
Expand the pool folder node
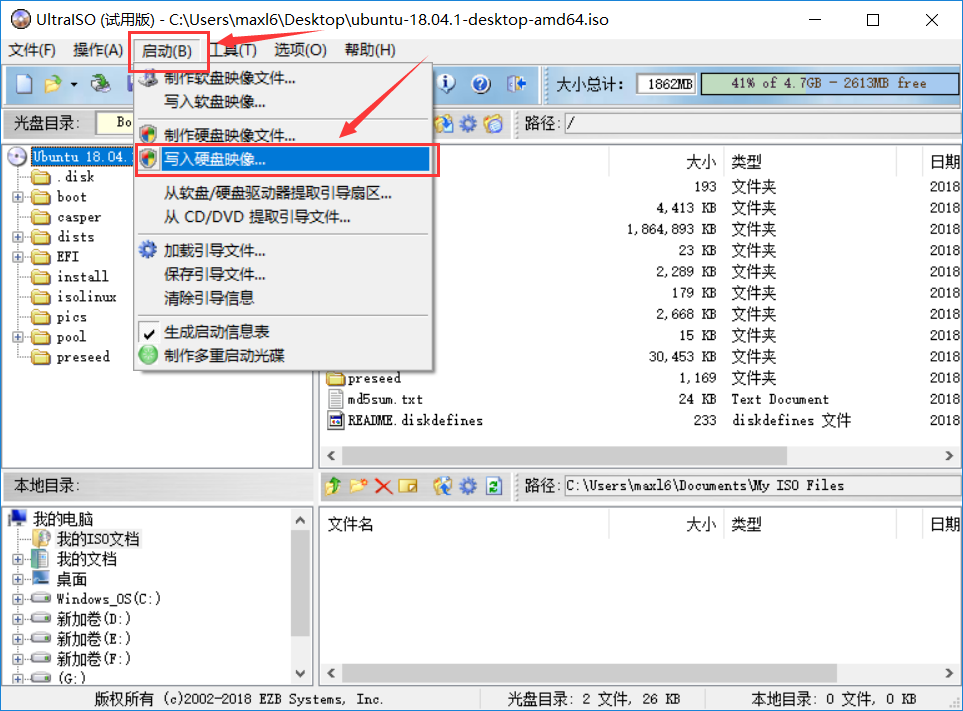click(x=18, y=337)
